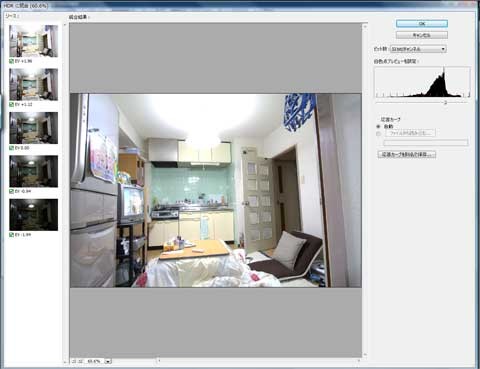Viewport: 480px width, 369px height.
Task: Select the brightest source thumbnail at top
Action: tap(33, 41)
